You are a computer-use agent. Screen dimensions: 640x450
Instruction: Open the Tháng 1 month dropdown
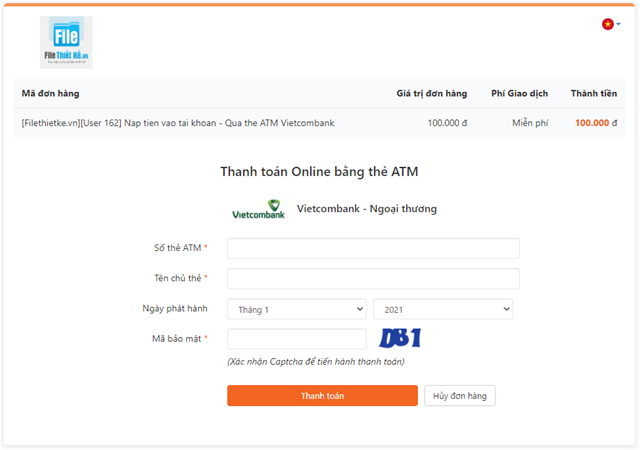(297, 309)
